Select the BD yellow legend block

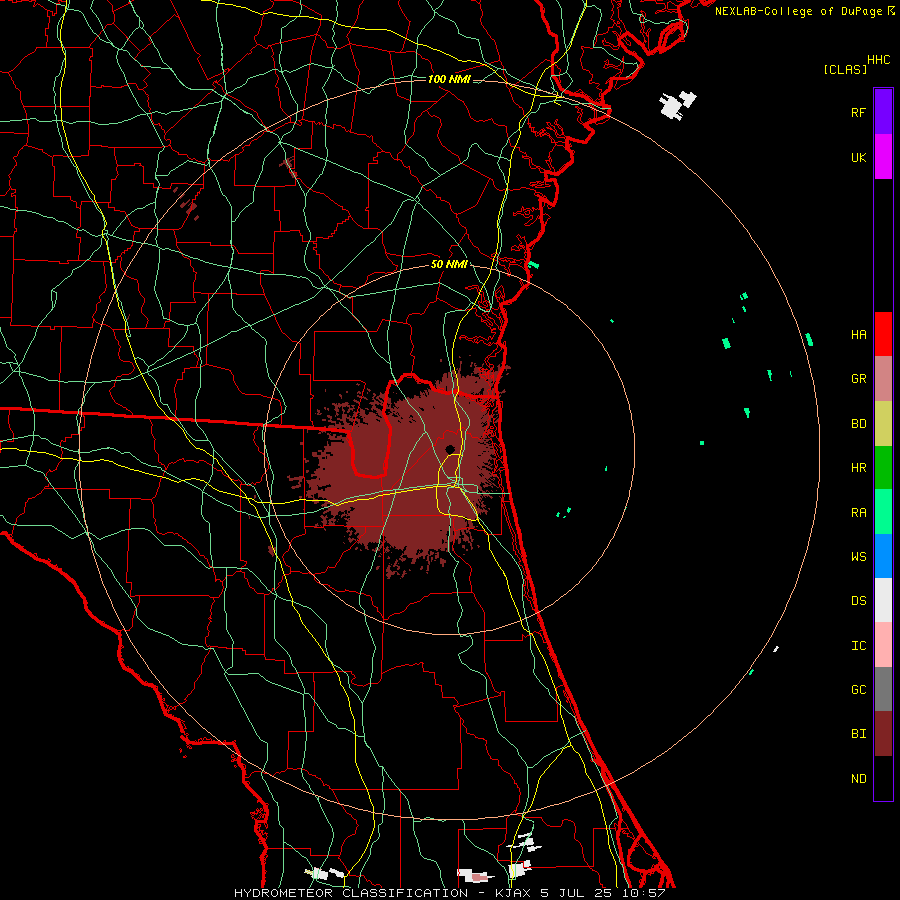(883, 423)
